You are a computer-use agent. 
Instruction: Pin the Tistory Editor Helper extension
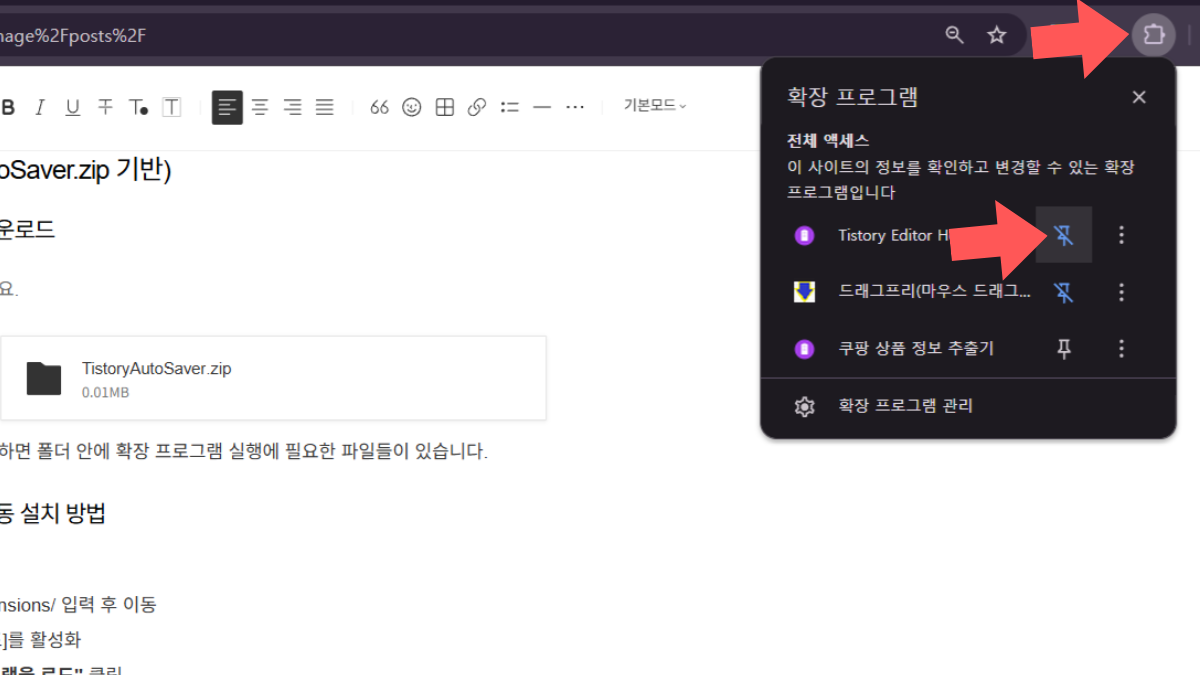tap(1064, 234)
